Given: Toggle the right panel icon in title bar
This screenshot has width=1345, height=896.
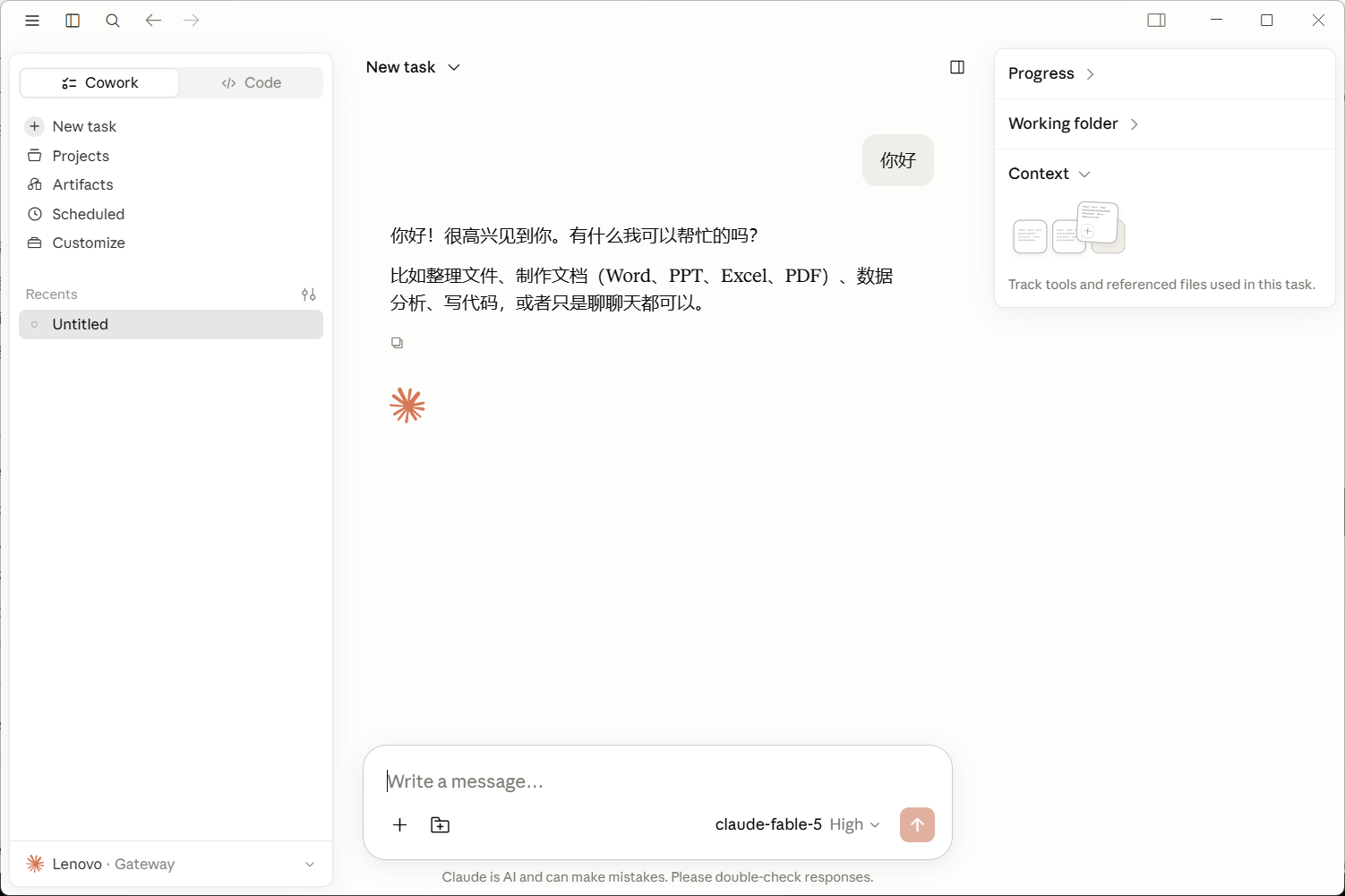Looking at the screenshot, I should pos(1157,21).
